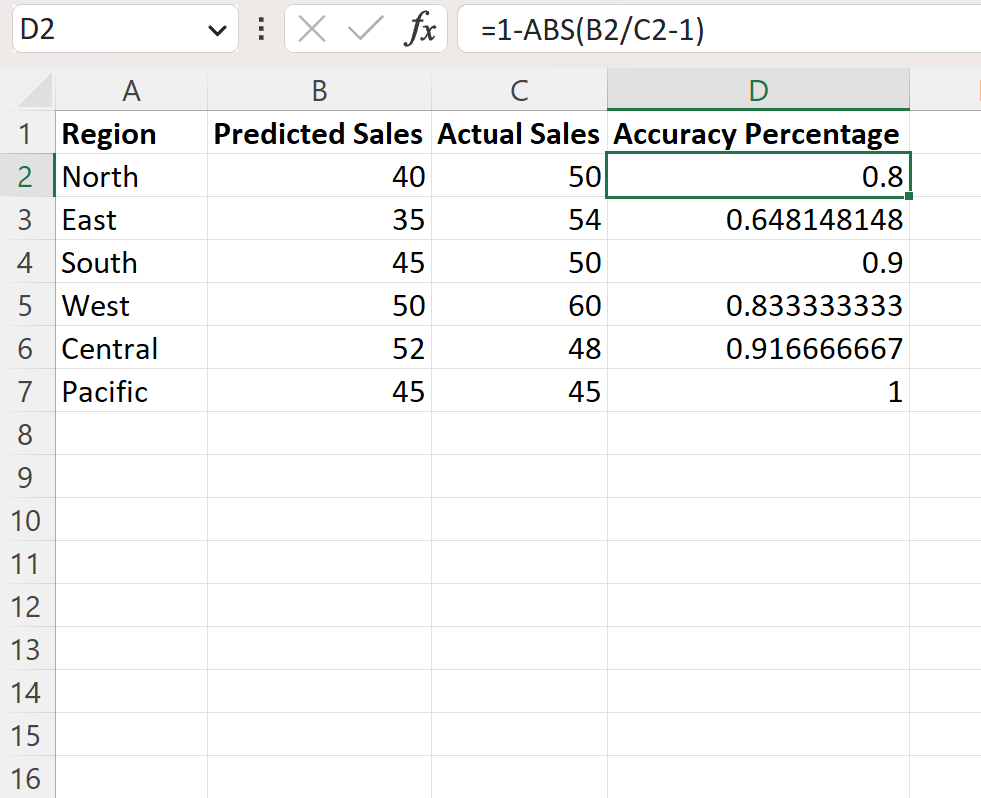
Task: Click the Actual Sales header cell
Action: (x=518, y=133)
